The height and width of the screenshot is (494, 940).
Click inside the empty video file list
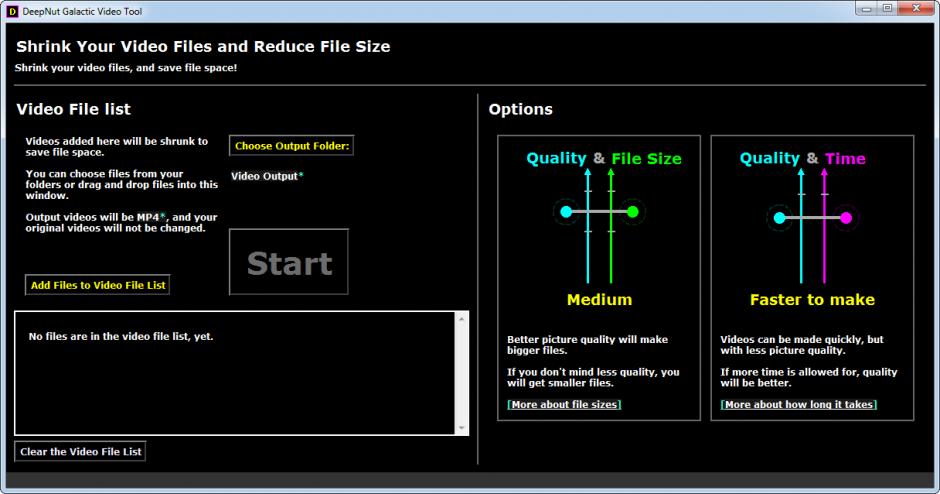(235, 380)
